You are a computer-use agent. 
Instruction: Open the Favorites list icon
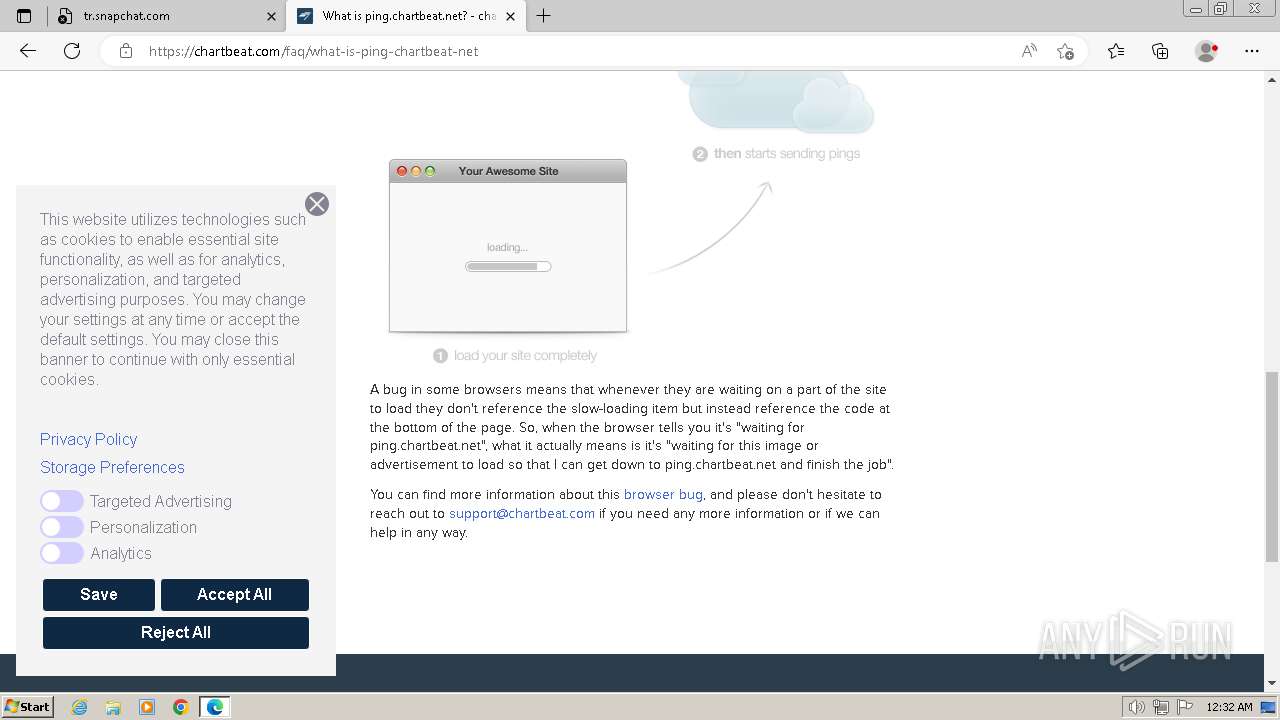[1116, 51]
